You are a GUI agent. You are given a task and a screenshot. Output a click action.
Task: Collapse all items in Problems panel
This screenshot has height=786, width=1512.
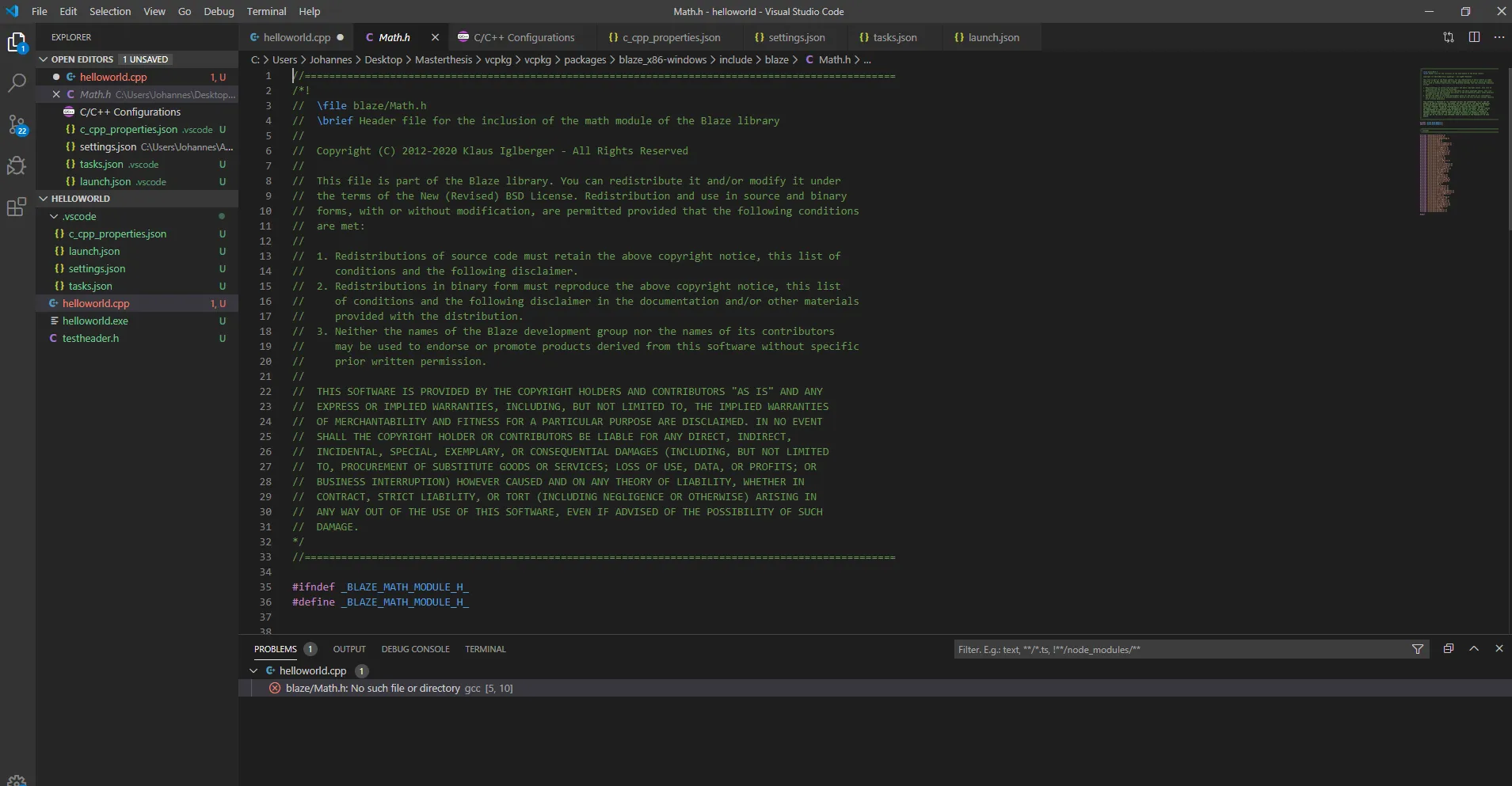pos(1449,648)
